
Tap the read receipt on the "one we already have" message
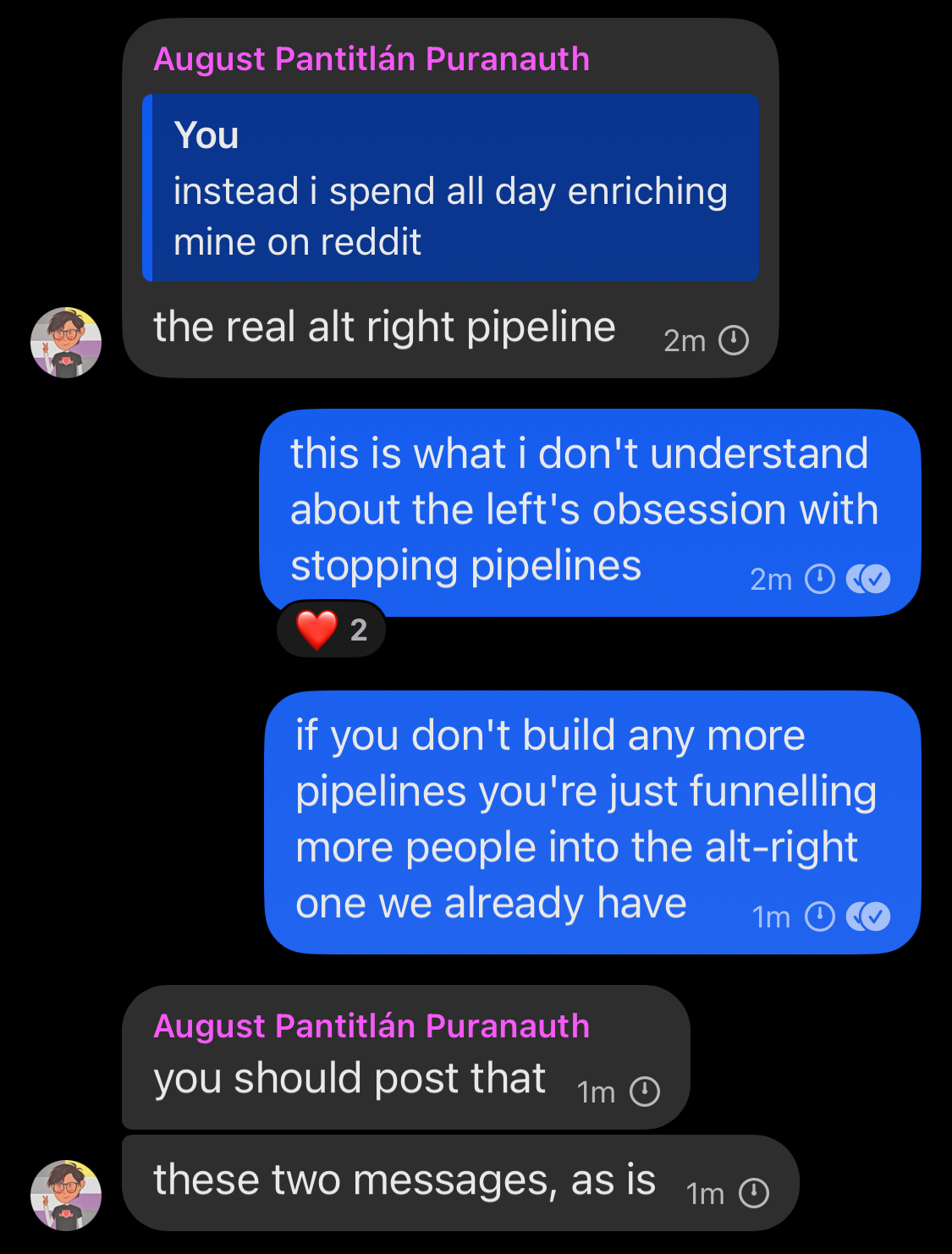869,916
